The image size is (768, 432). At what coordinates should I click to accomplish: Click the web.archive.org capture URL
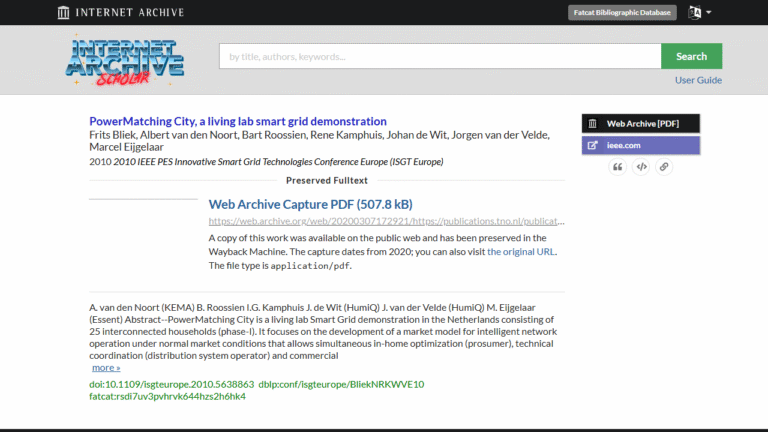(386, 221)
